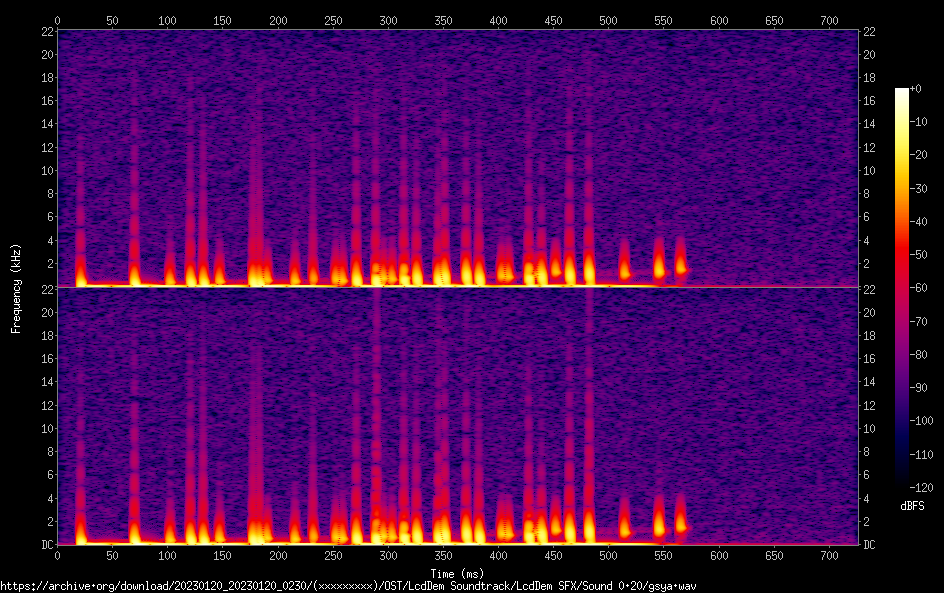
Task: Click the archive.org URL at the bottom
Action: click(x=347, y=586)
